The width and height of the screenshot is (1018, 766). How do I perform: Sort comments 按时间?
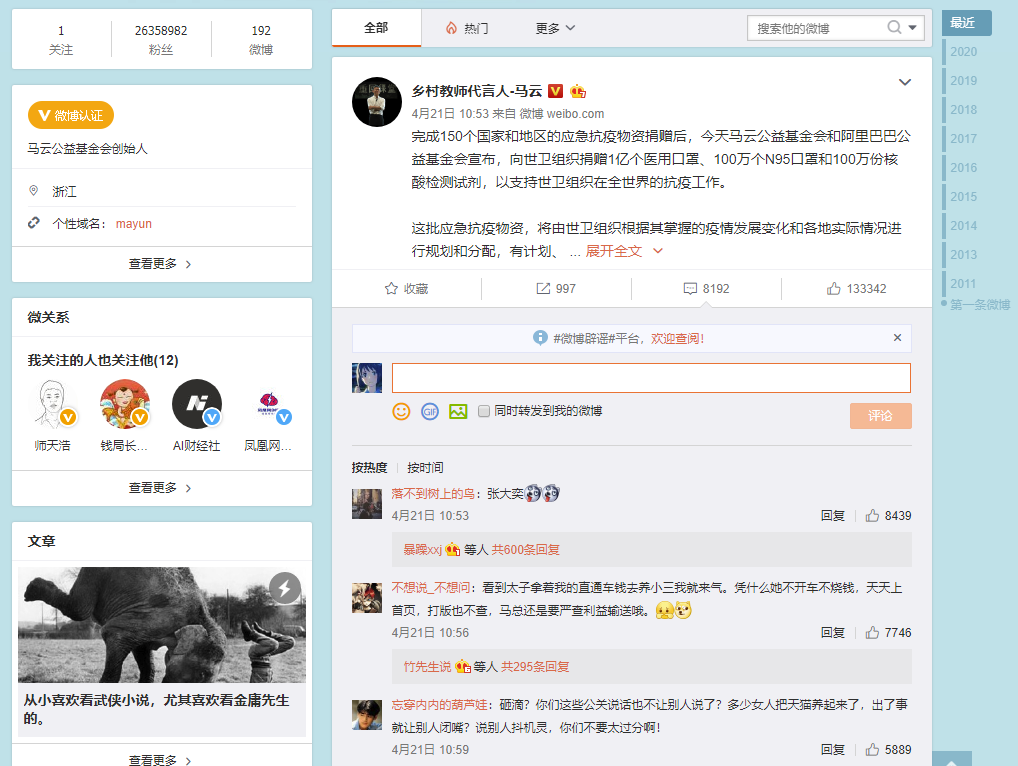(x=425, y=467)
